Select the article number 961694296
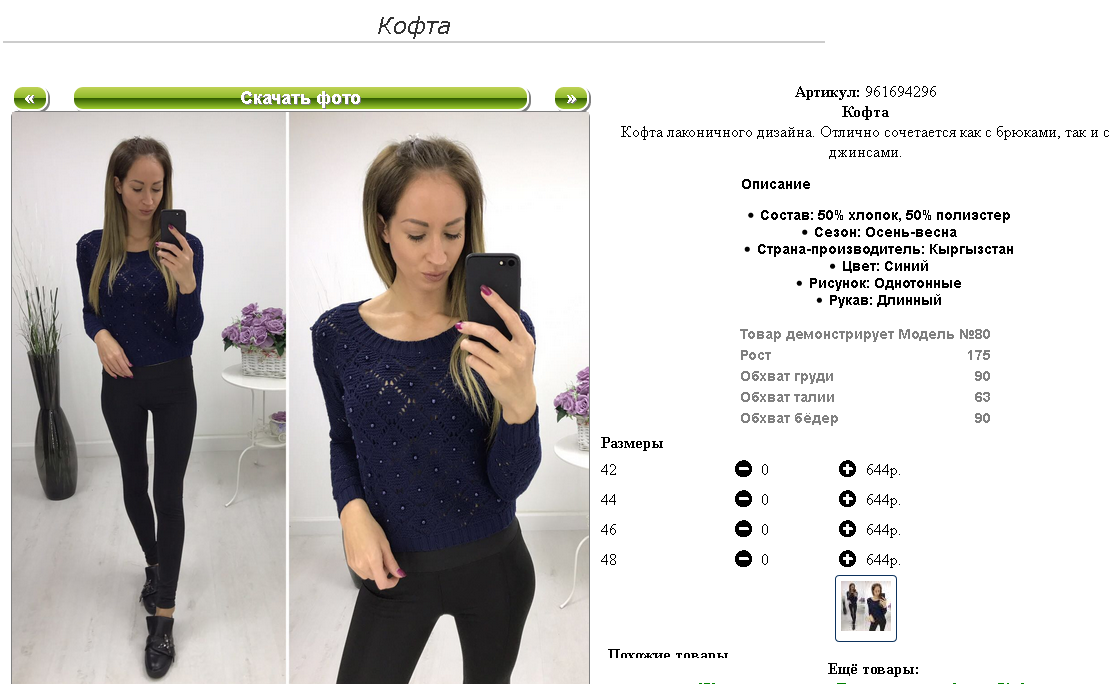 (900, 92)
